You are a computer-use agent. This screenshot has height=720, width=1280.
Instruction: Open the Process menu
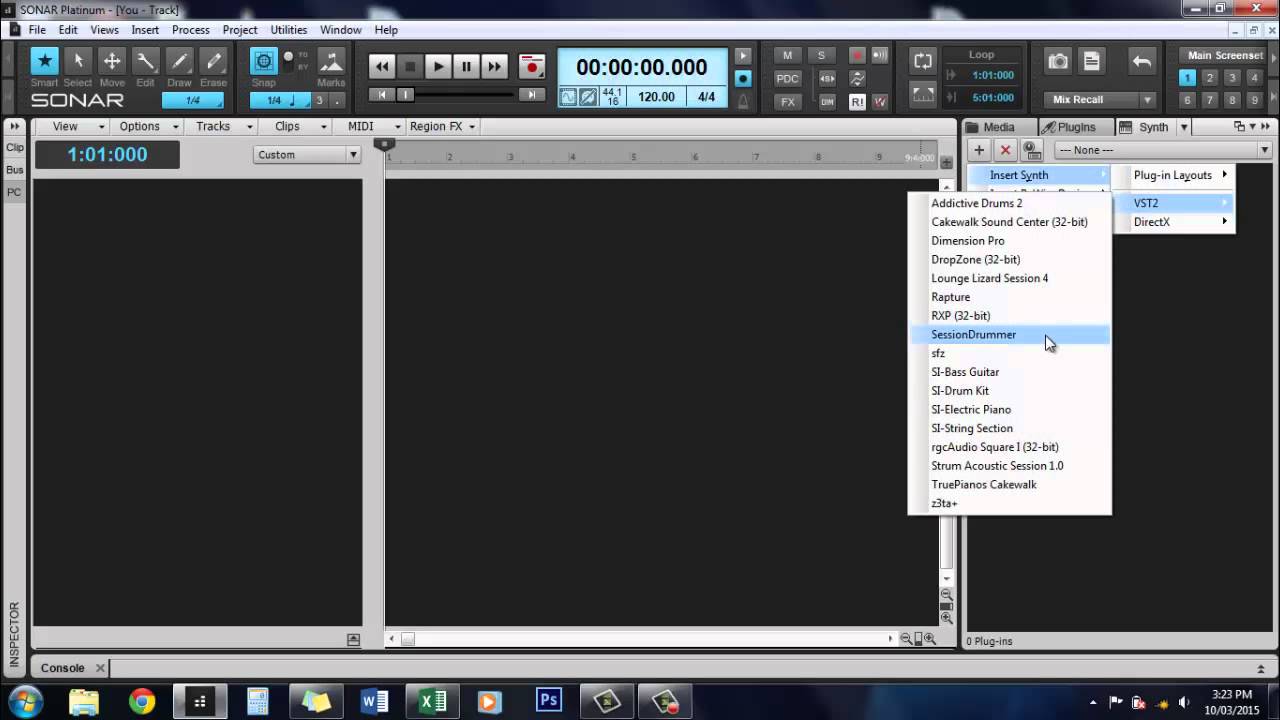[190, 30]
